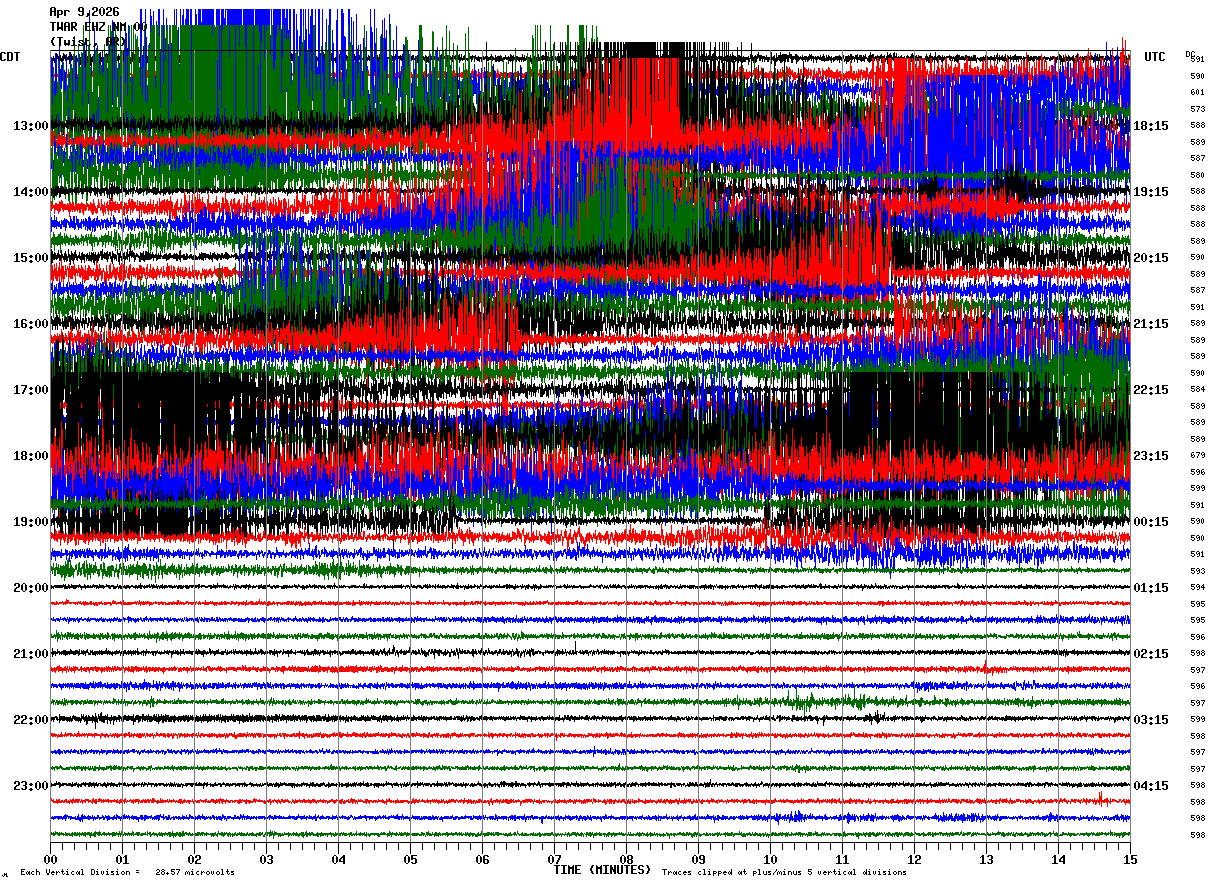
Task: Click the 'DC' column header
Action: [x=1190, y=54]
